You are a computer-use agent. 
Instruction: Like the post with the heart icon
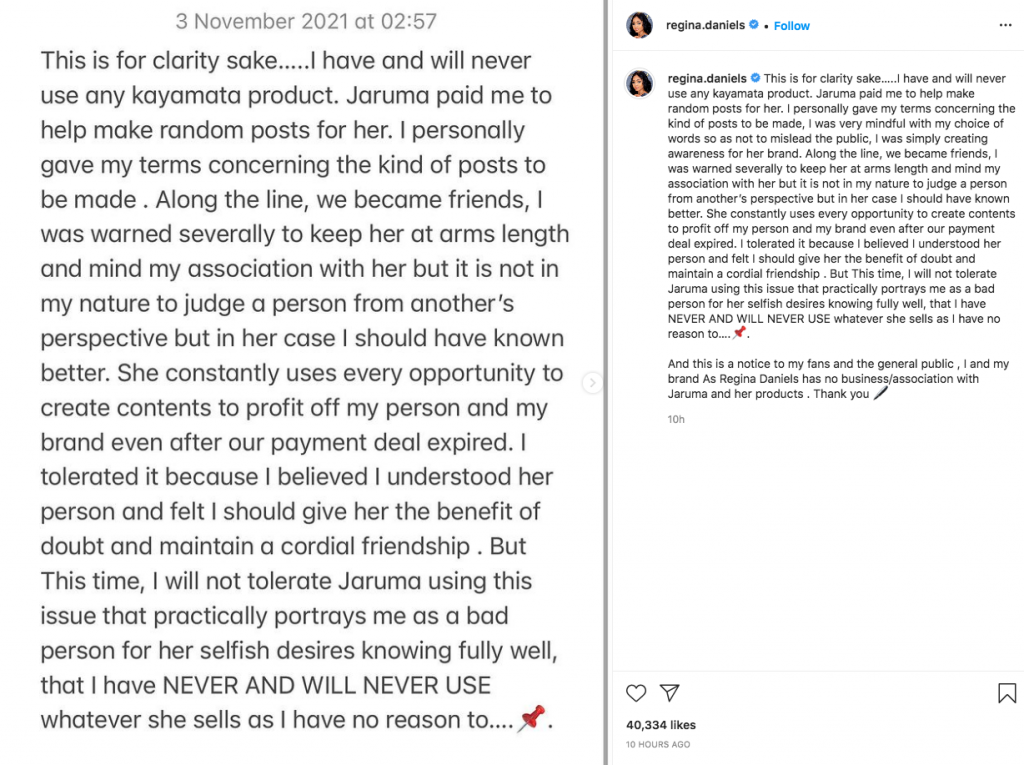[x=635, y=692]
